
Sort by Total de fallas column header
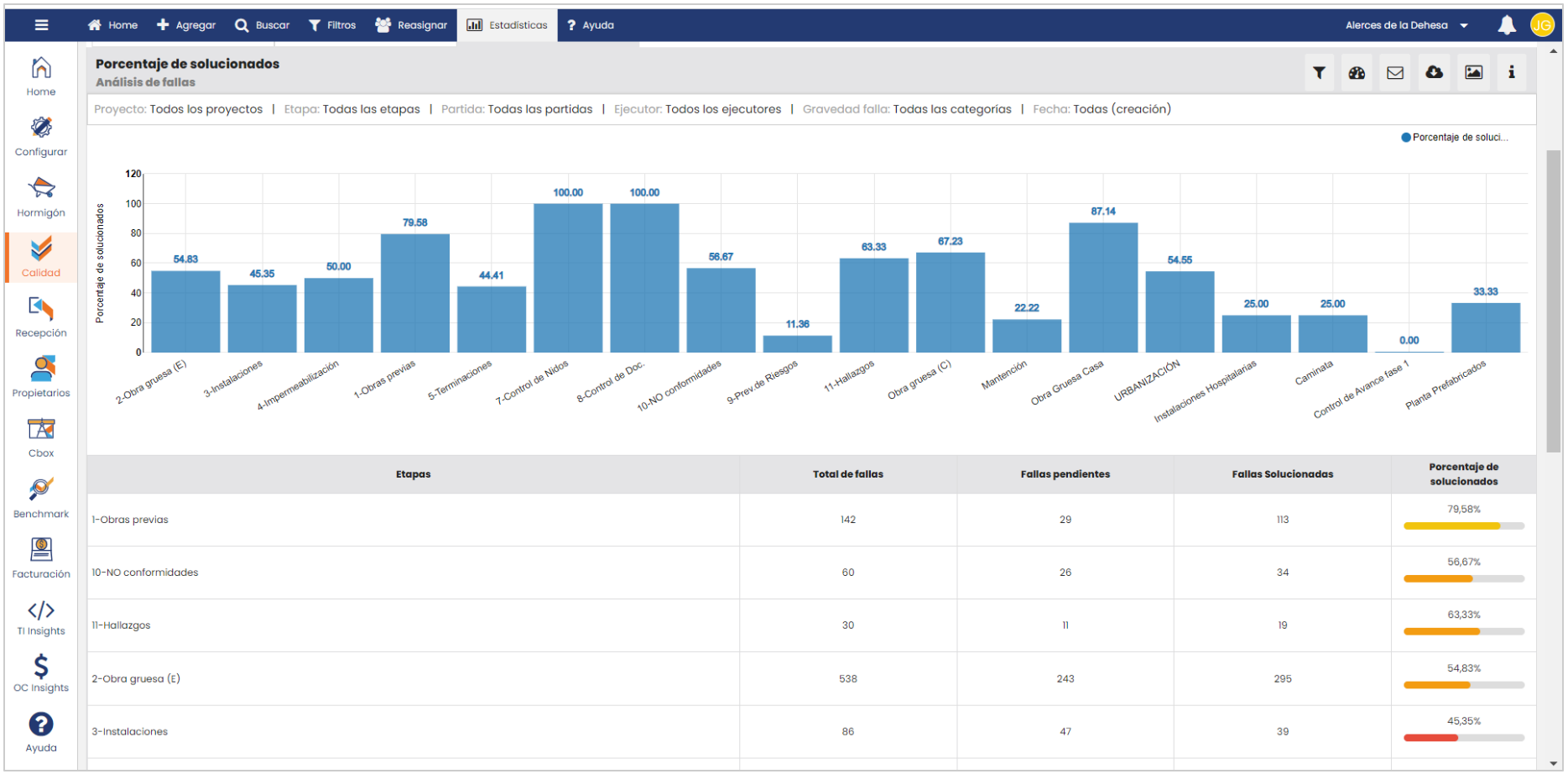(847, 474)
